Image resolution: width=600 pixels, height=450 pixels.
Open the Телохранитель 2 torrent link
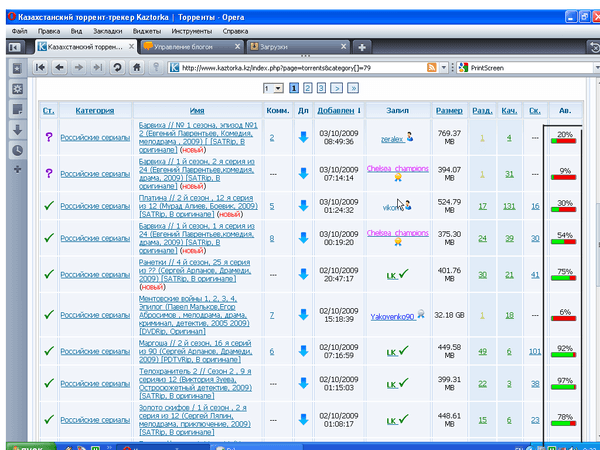click(x=196, y=383)
